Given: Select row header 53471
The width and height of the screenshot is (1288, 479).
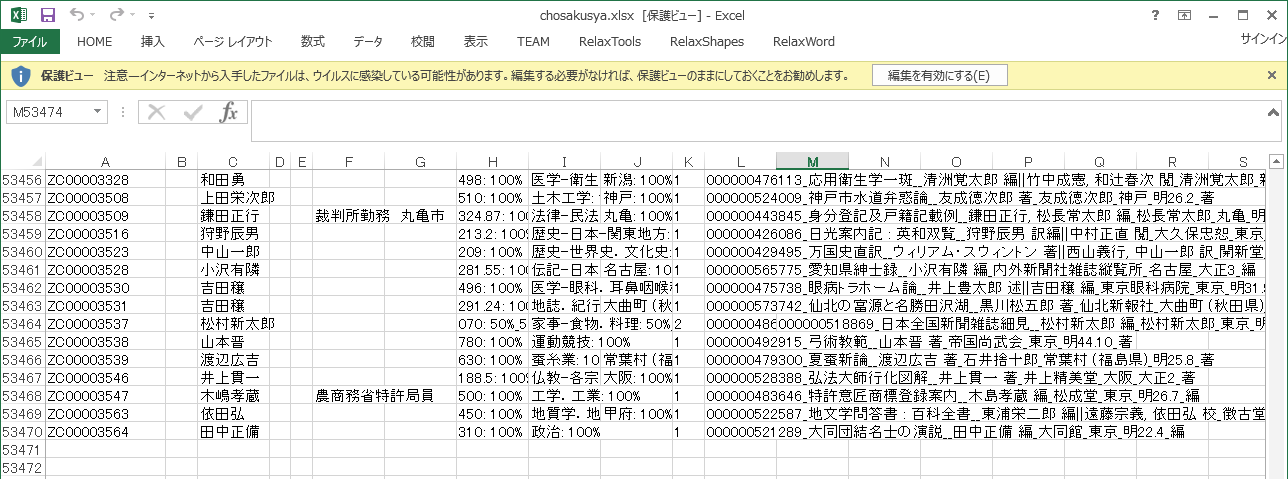Looking at the screenshot, I should click(22, 449).
